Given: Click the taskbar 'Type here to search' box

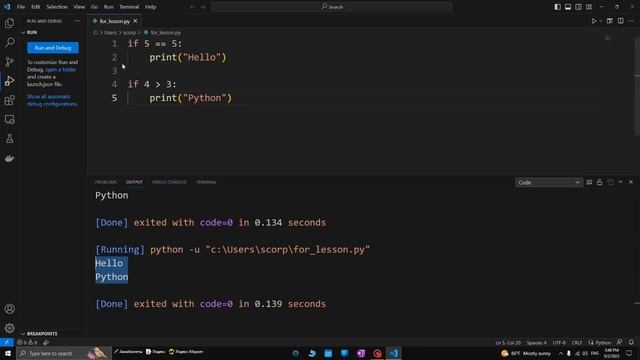Looking at the screenshot, I should (x=64, y=353).
